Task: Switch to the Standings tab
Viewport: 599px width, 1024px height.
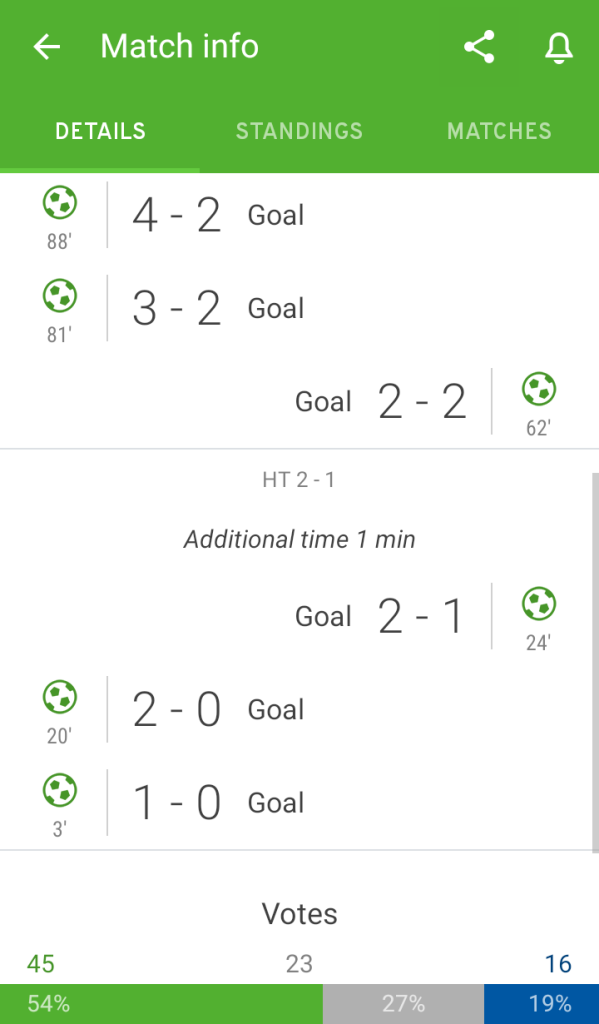Action: coord(299,131)
